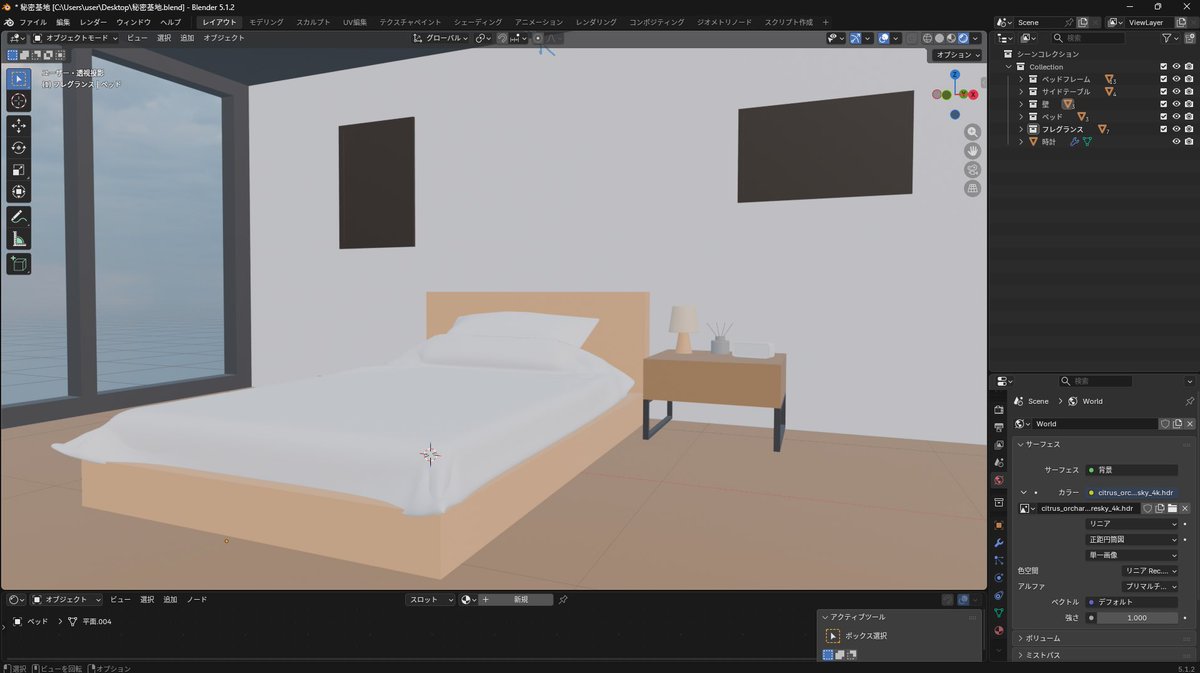Open 追加 menu in 3D viewport header
The height and width of the screenshot is (673, 1200).
(187, 38)
